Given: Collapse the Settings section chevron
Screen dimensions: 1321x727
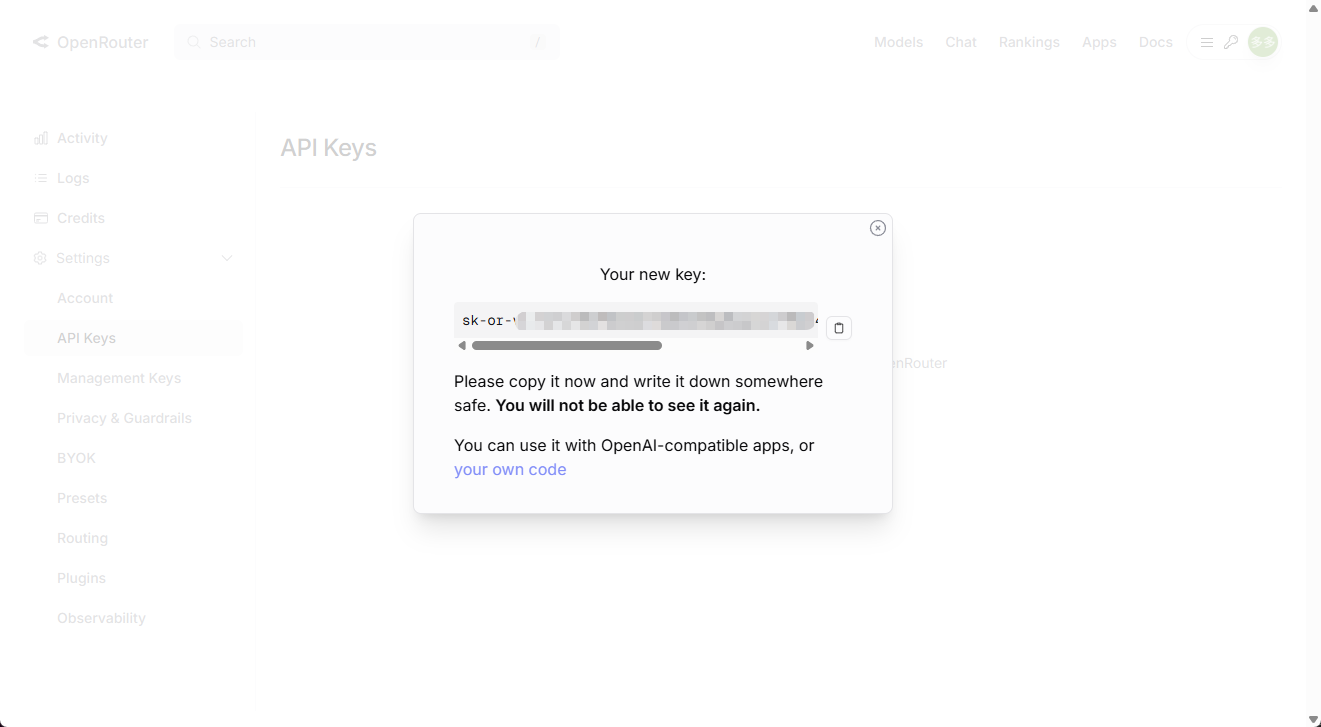Looking at the screenshot, I should [227, 258].
